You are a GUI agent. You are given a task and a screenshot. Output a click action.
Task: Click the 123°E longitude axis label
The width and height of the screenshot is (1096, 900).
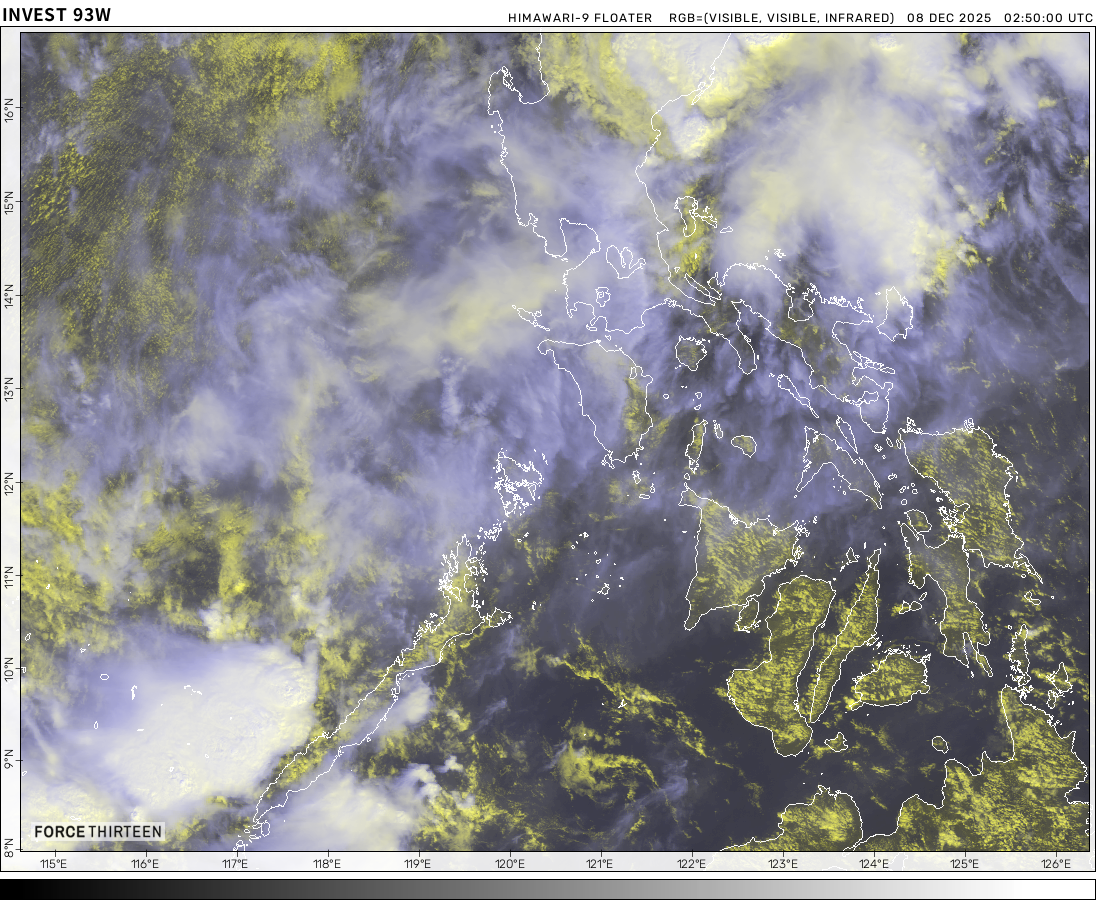pos(782,863)
